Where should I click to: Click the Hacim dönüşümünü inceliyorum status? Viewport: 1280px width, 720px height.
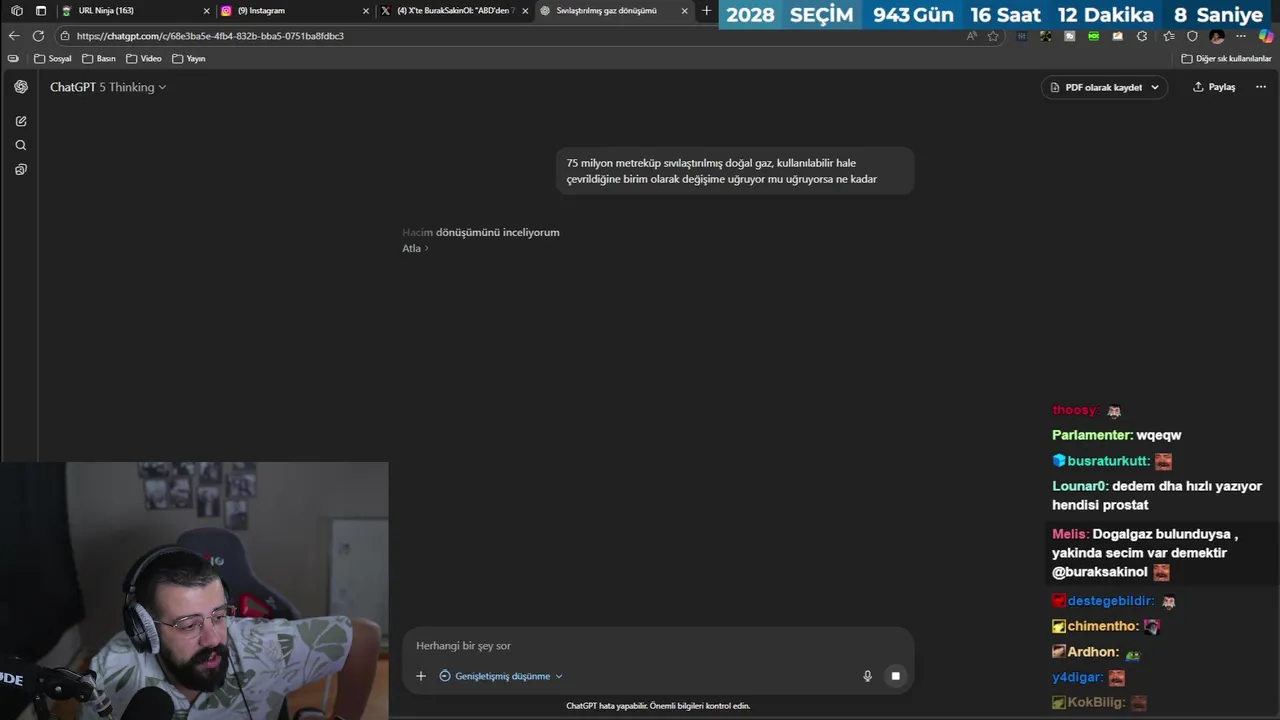481,232
